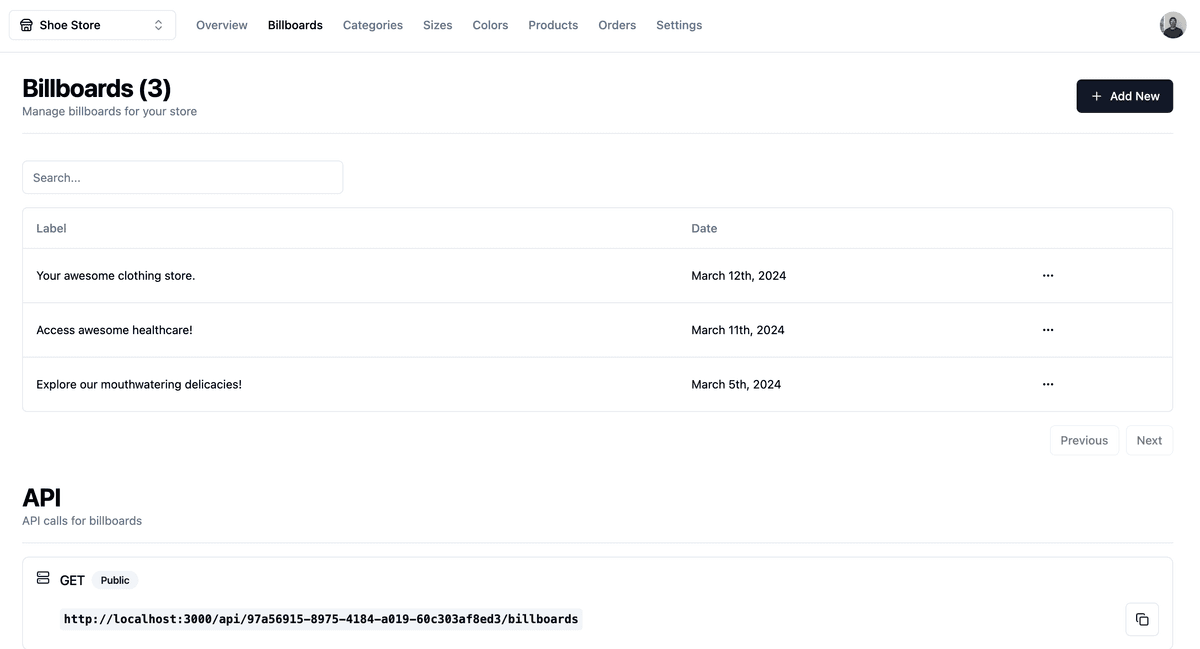Click the Add New billboard button
The width and height of the screenshot is (1200, 649).
point(1124,96)
